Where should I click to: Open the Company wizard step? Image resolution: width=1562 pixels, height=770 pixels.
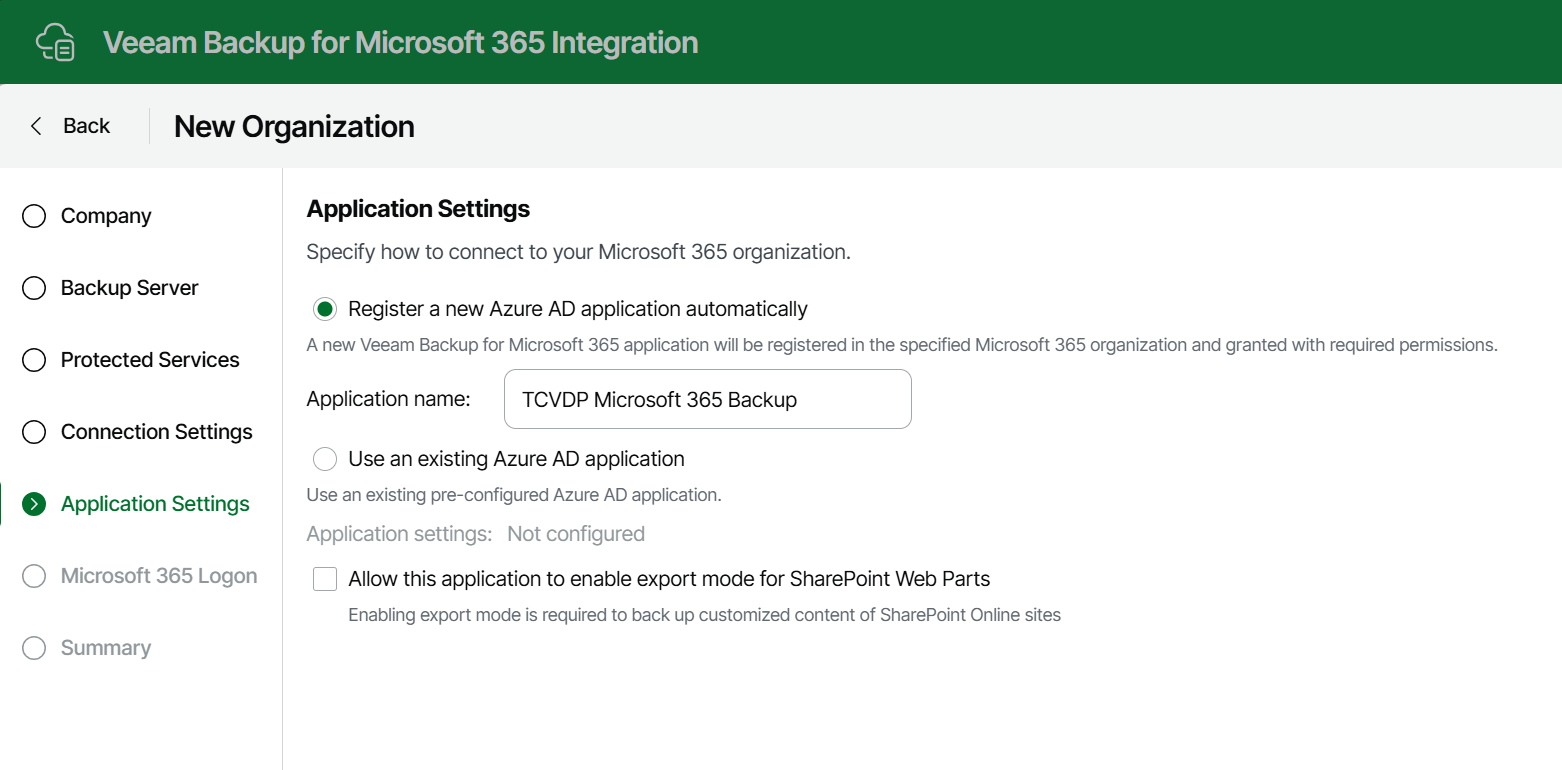tap(106, 217)
